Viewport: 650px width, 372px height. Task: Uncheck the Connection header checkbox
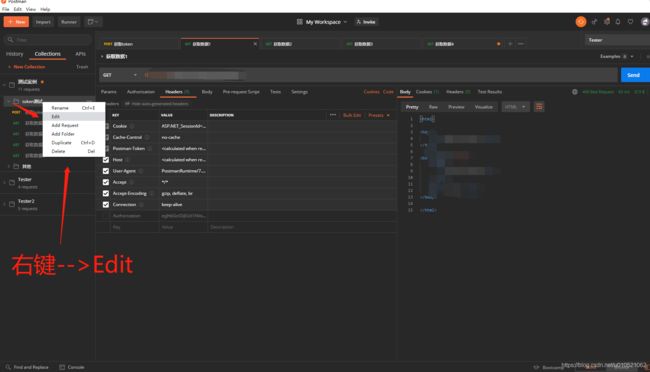coord(106,204)
